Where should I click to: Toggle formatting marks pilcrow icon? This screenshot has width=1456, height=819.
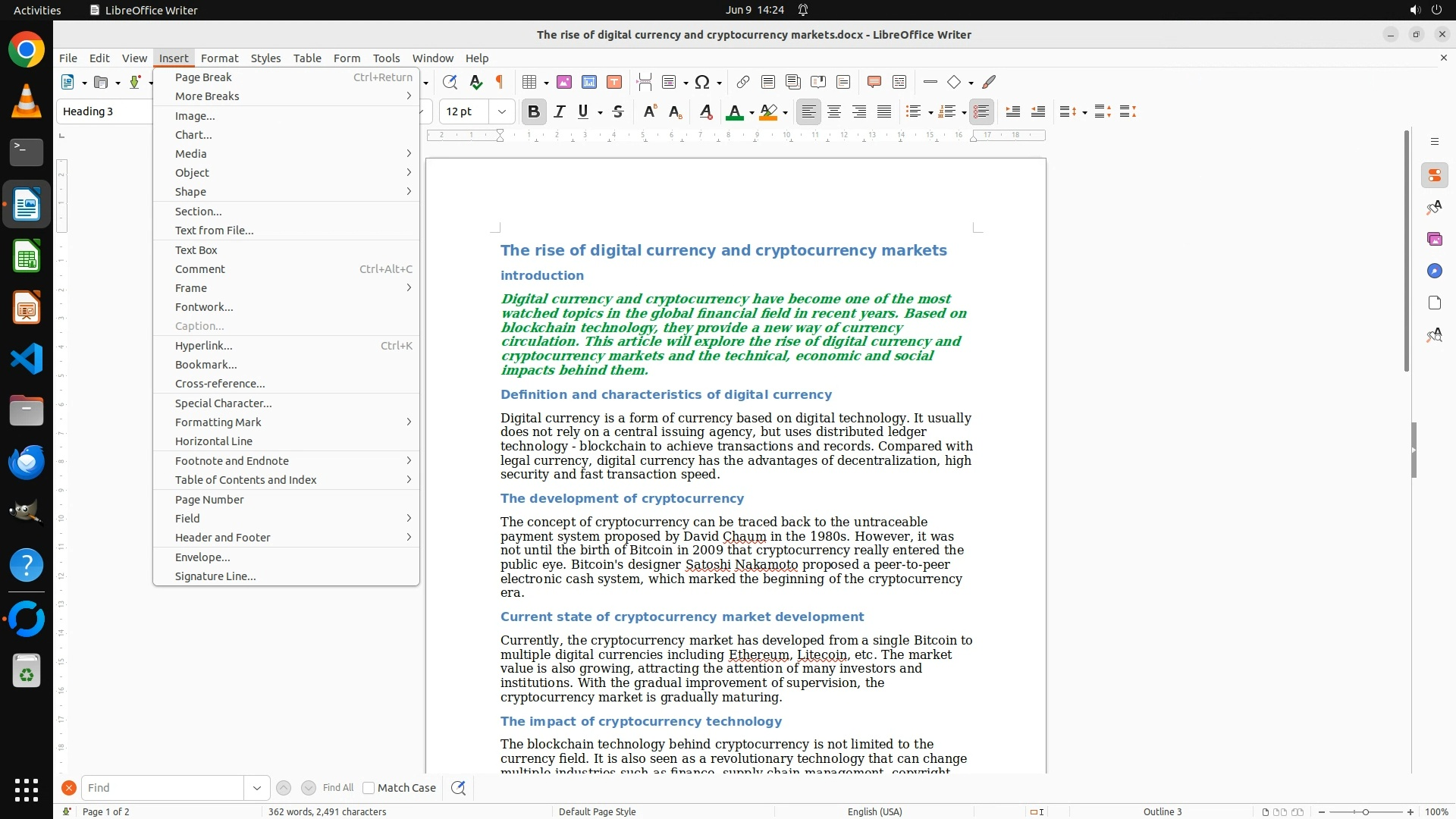tap(500, 82)
